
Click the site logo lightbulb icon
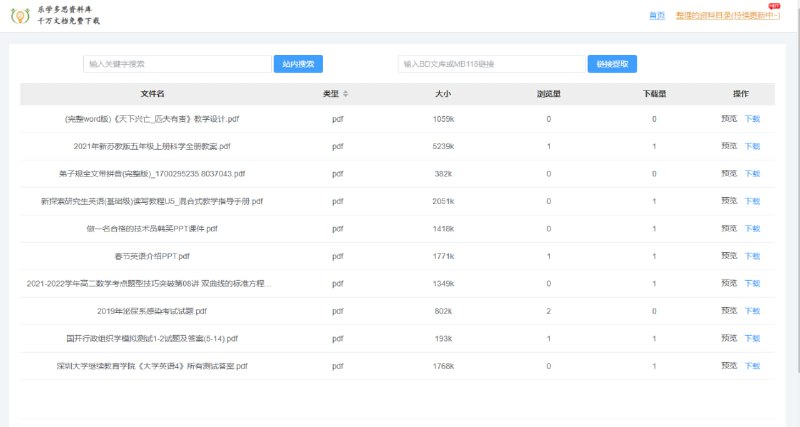pos(21,14)
